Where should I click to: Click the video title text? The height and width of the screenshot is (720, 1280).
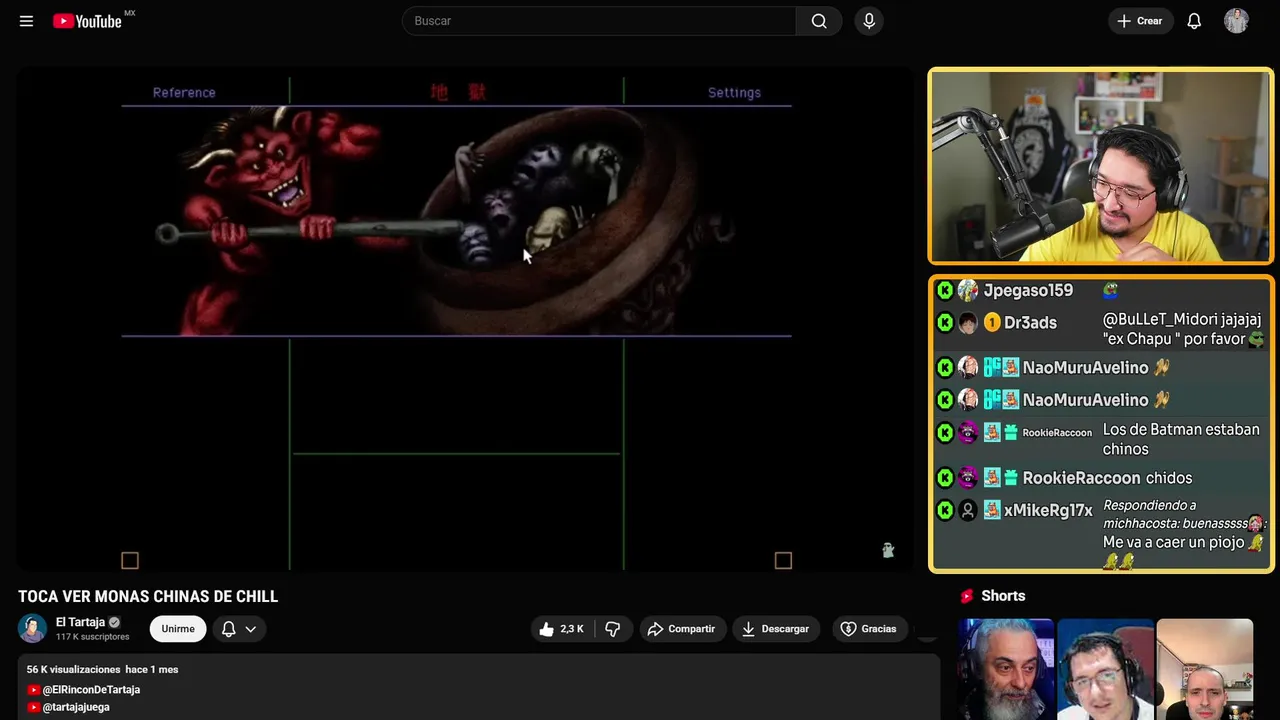pos(148,597)
